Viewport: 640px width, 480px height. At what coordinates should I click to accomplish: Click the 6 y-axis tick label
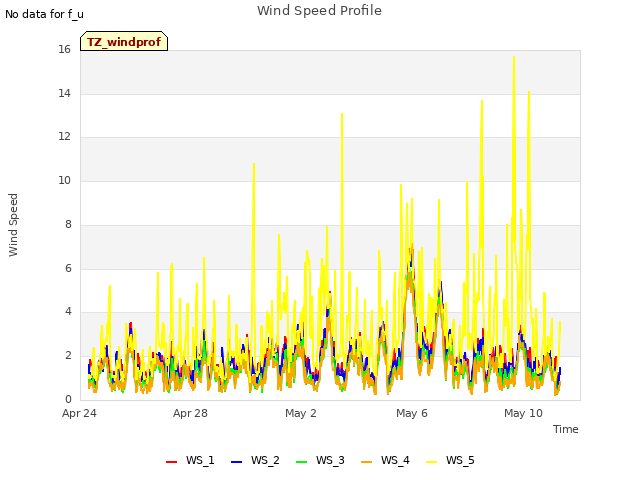[68, 268]
